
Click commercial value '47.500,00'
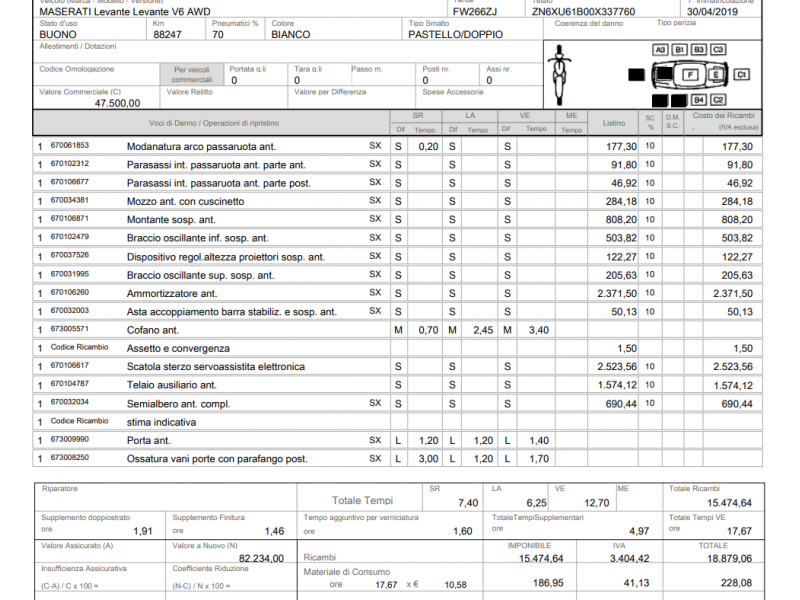tap(117, 103)
